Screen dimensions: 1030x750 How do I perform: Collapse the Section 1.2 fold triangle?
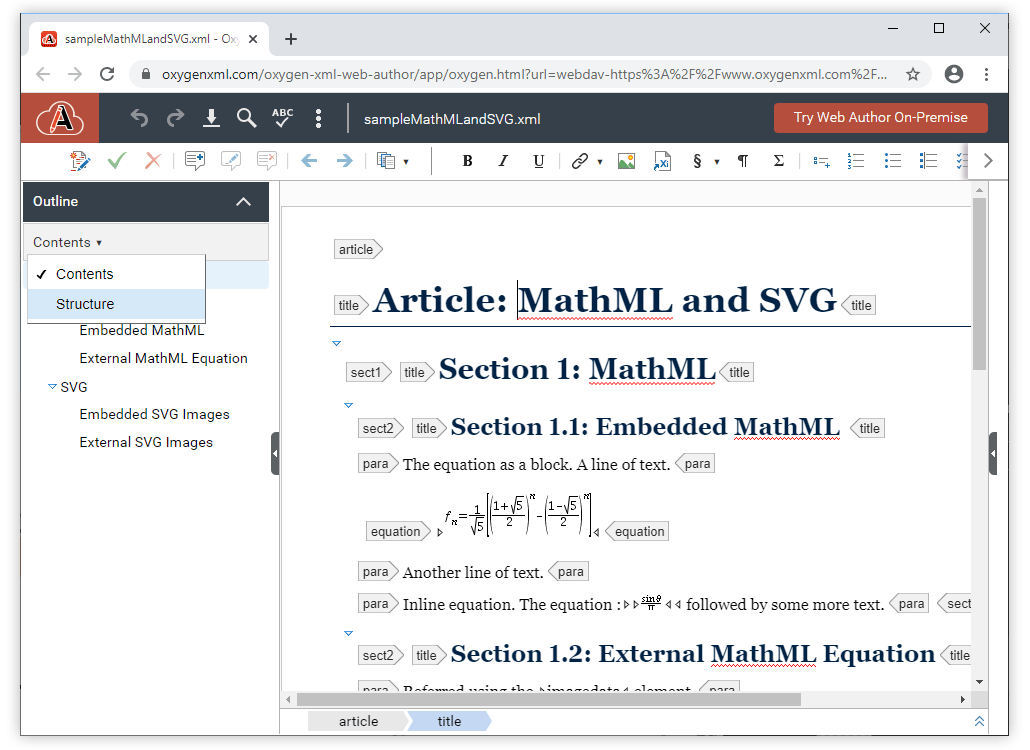349,633
